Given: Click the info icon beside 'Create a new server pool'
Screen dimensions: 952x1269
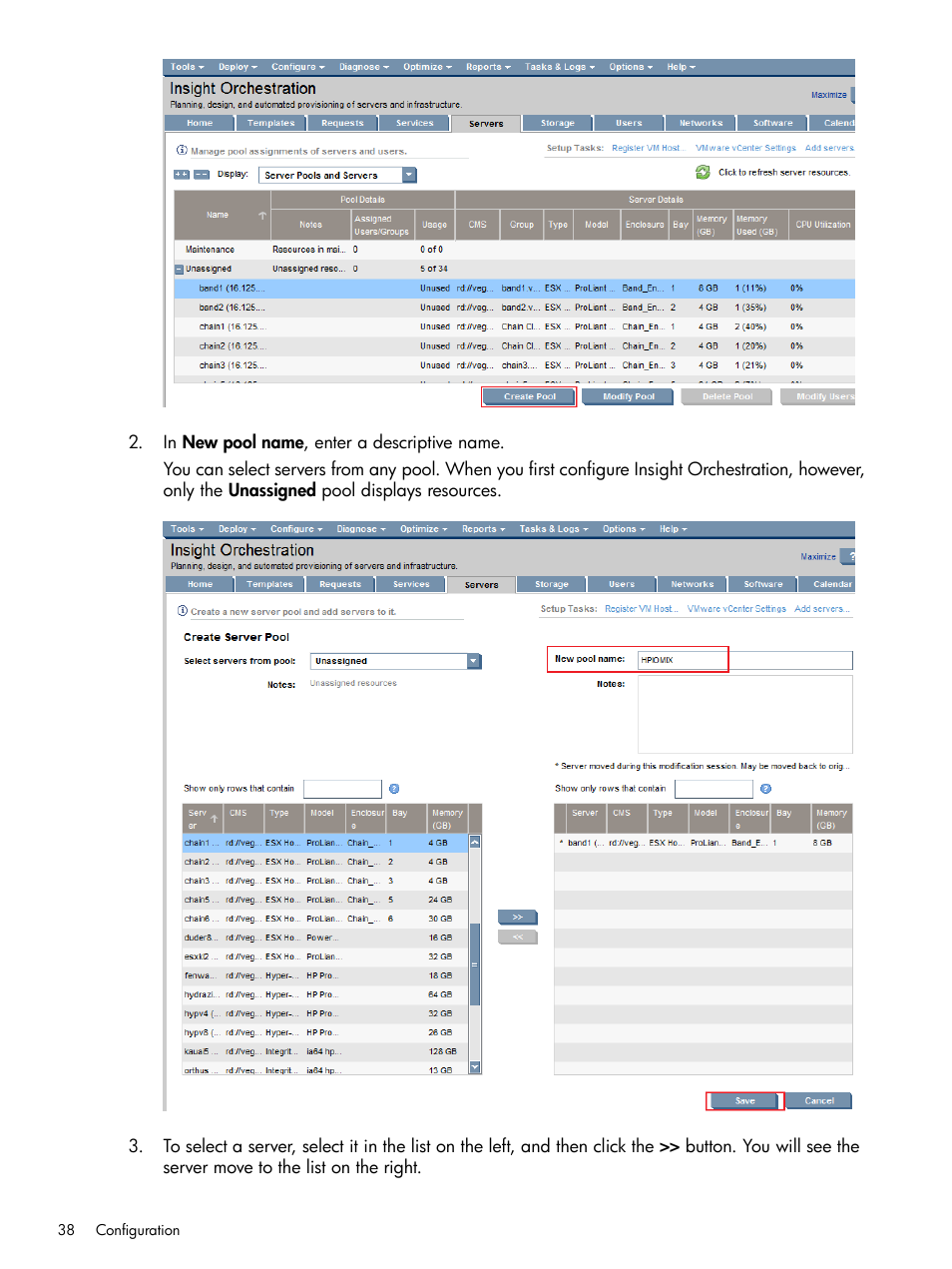Looking at the screenshot, I should coord(183,611).
